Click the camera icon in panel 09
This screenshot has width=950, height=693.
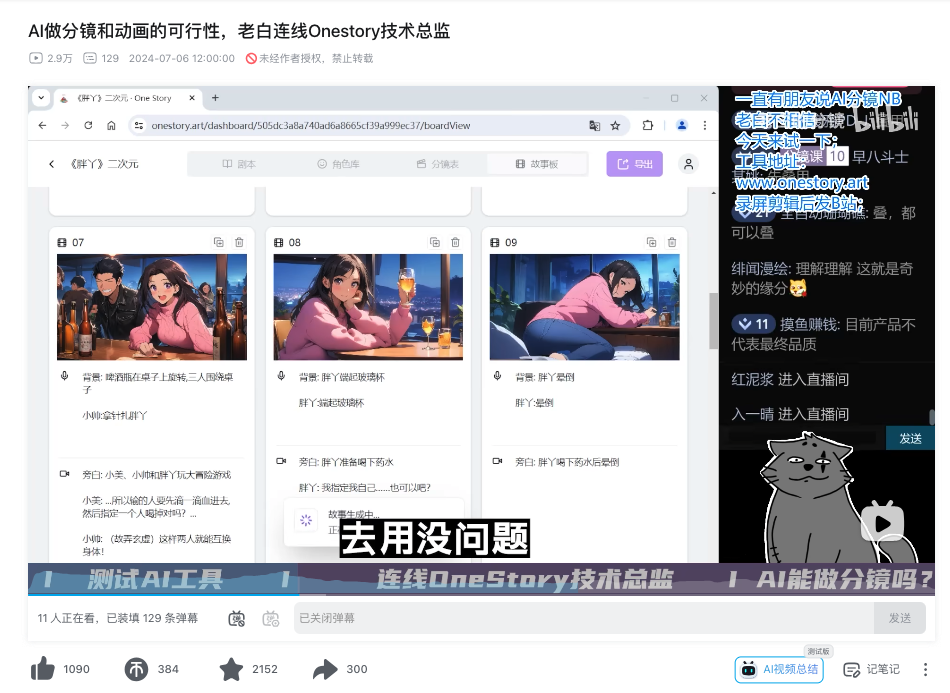(497, 461)
